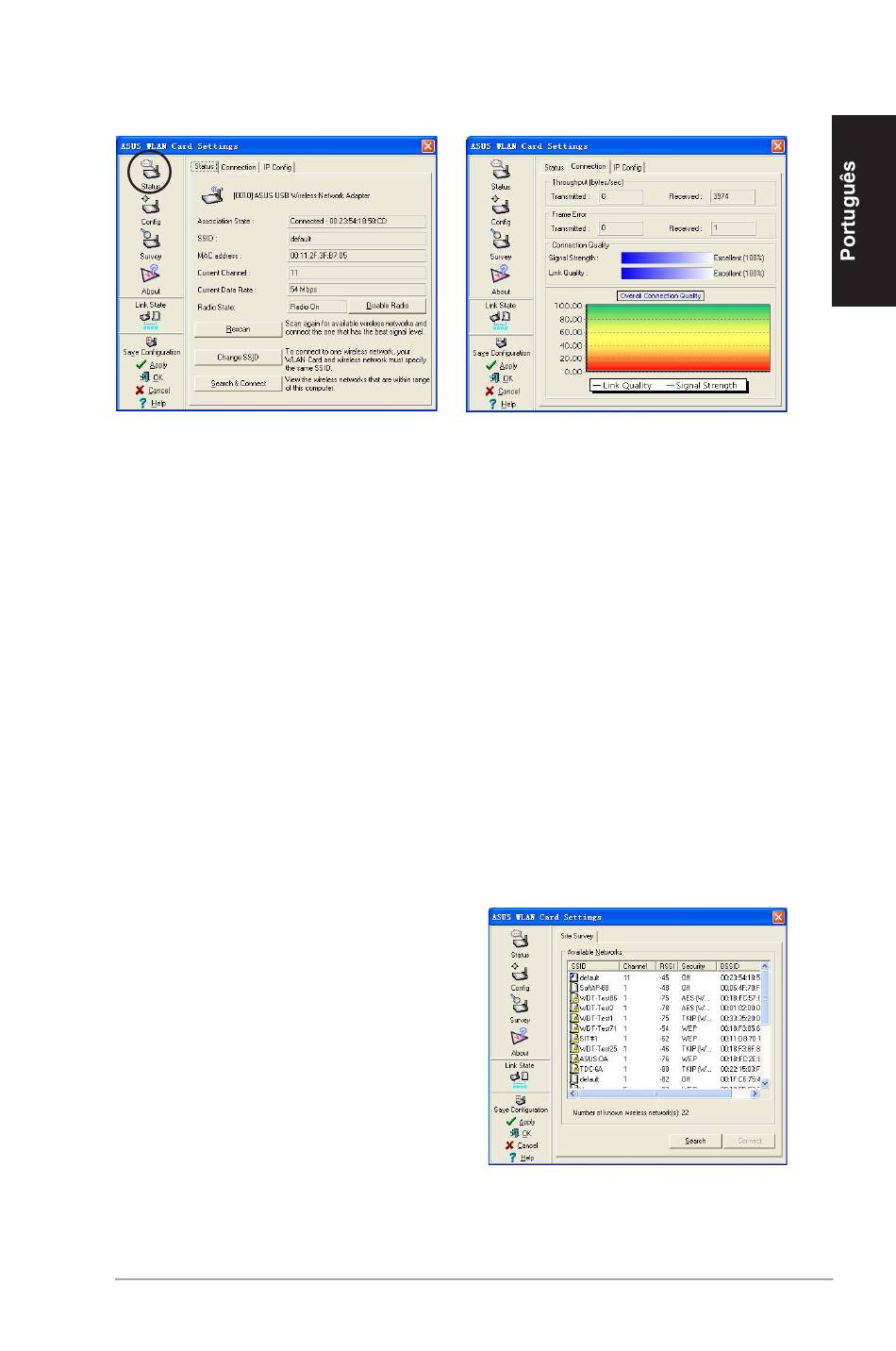Image resolution: width=896 pixels, height=1351 pixels.
Task: Click the Link Quality bar
Action: [x=665, y=274]
